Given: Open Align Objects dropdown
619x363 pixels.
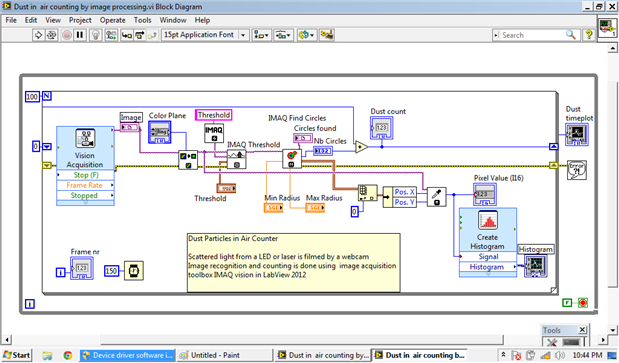Looking at the screenshot, I should coord(261,35).
